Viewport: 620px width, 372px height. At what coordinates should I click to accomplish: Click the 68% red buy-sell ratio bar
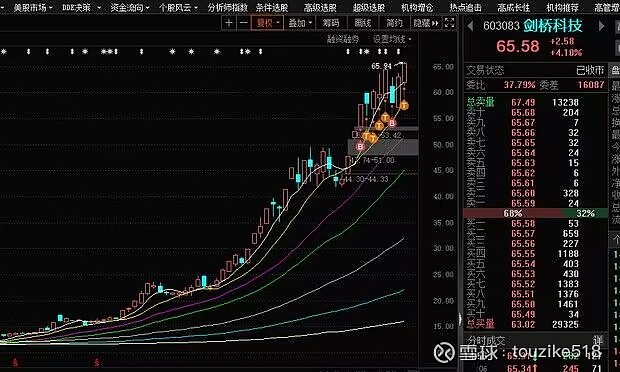coord(513,213)
